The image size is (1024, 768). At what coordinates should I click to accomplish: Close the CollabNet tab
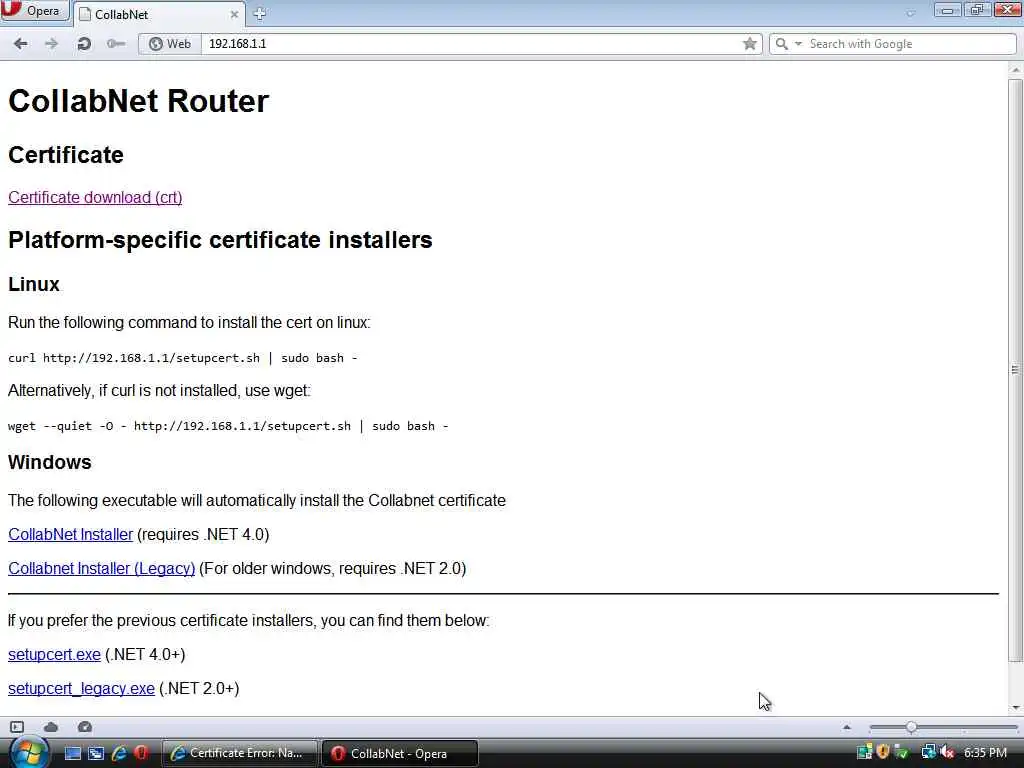(234, 14)
